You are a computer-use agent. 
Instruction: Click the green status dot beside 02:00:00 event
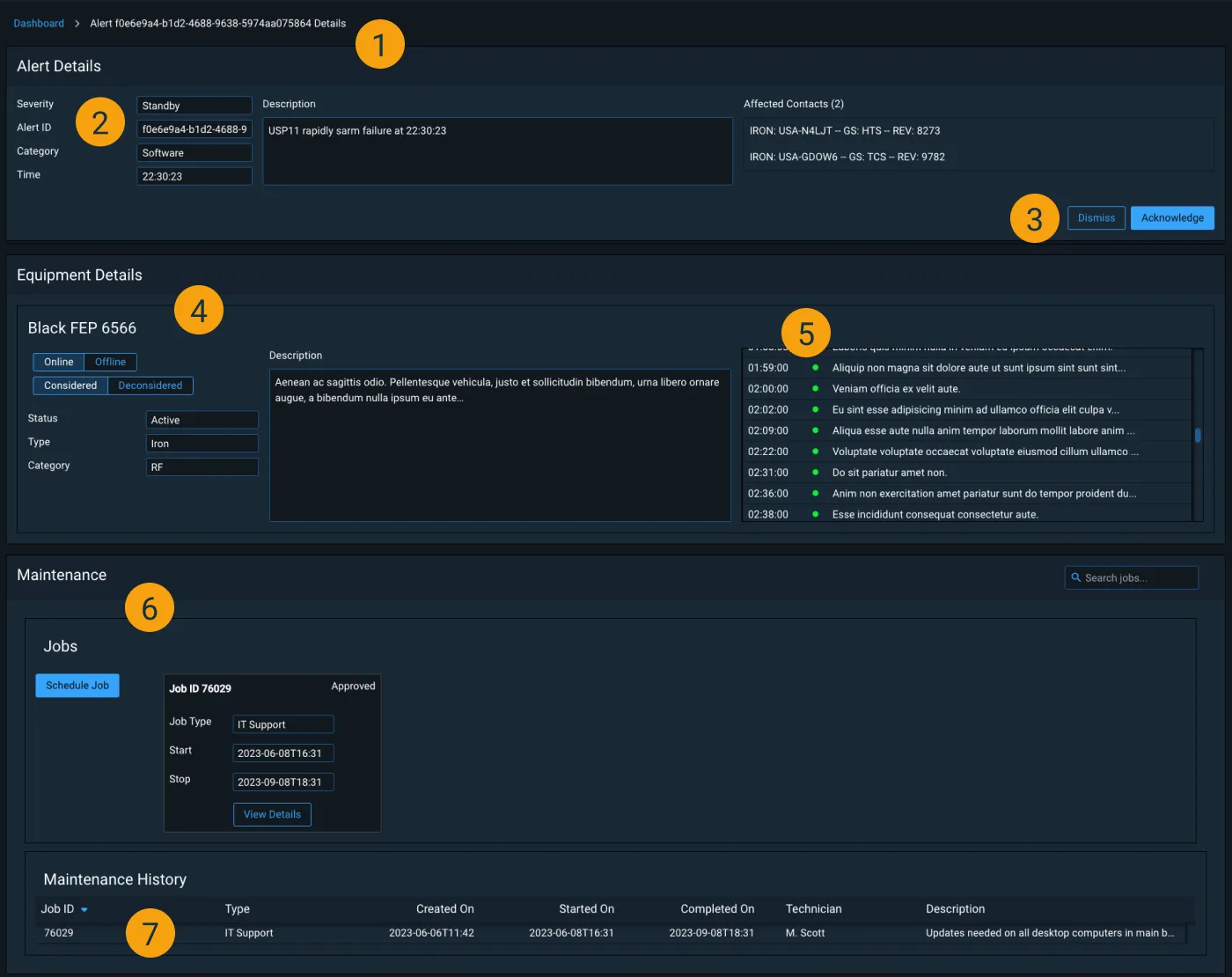tap(814, 388)
